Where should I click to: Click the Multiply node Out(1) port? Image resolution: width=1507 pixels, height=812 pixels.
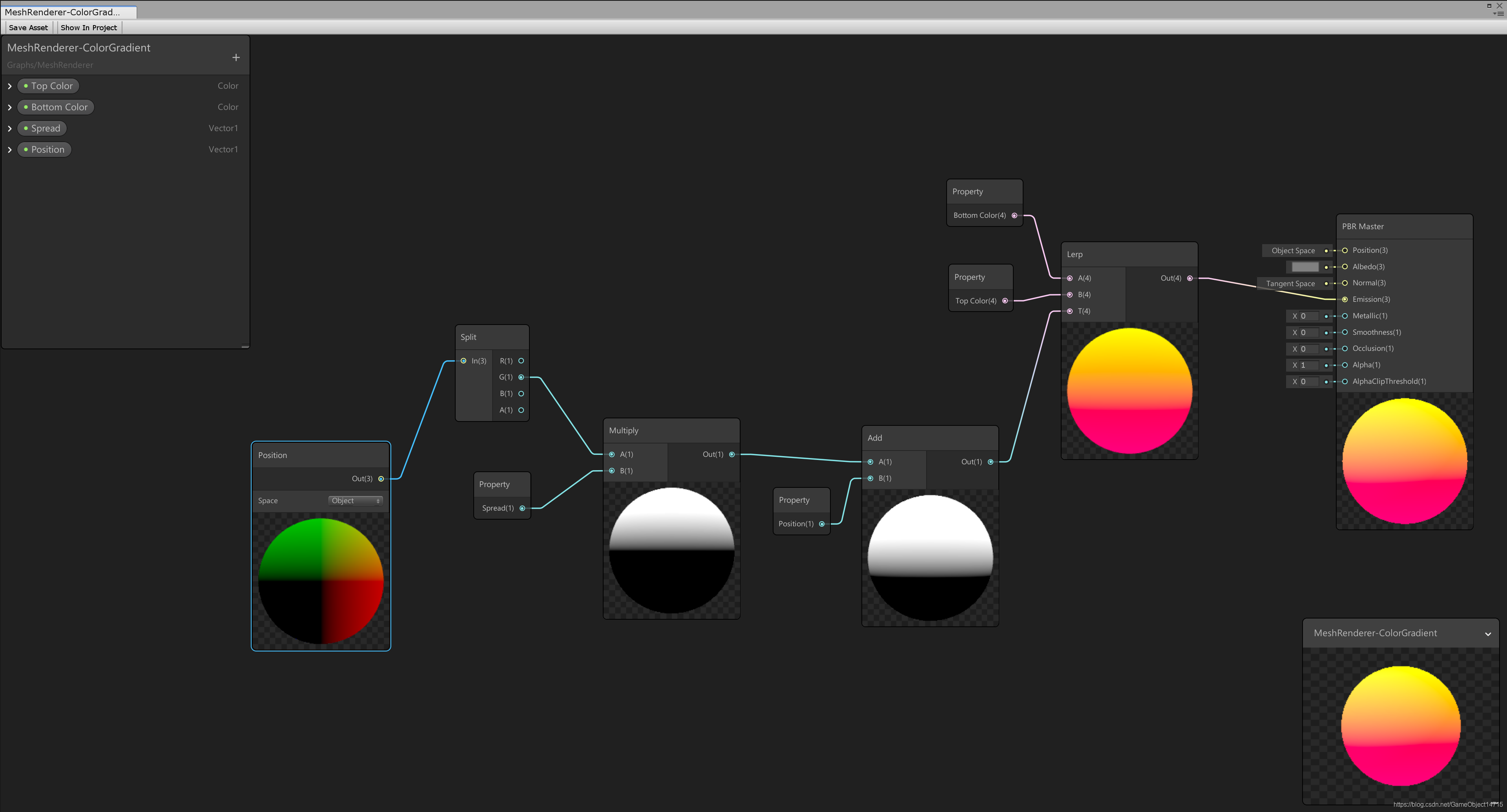[x=731, y=454]
